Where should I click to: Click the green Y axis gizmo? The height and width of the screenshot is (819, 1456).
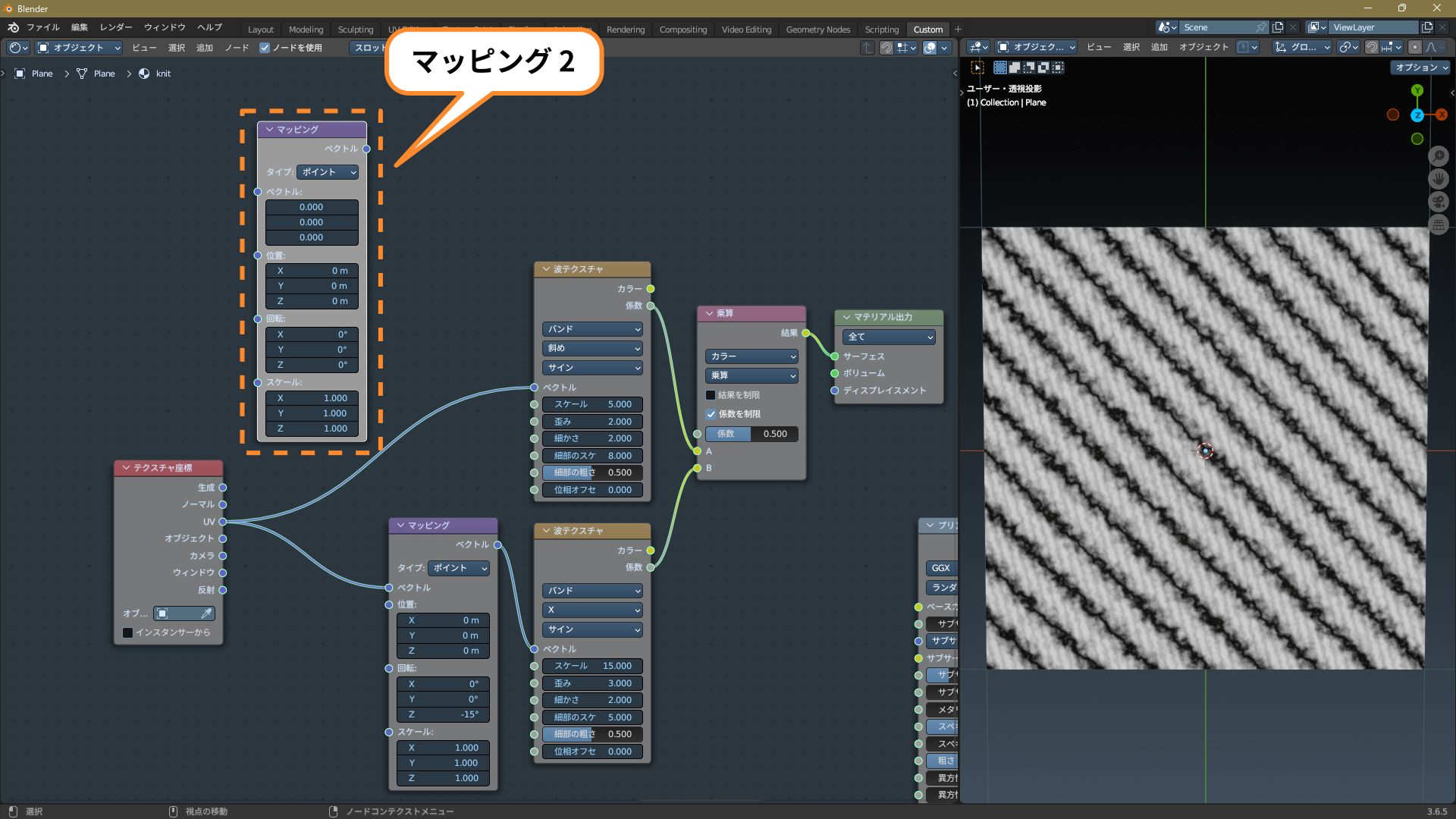coord(1417,91)
